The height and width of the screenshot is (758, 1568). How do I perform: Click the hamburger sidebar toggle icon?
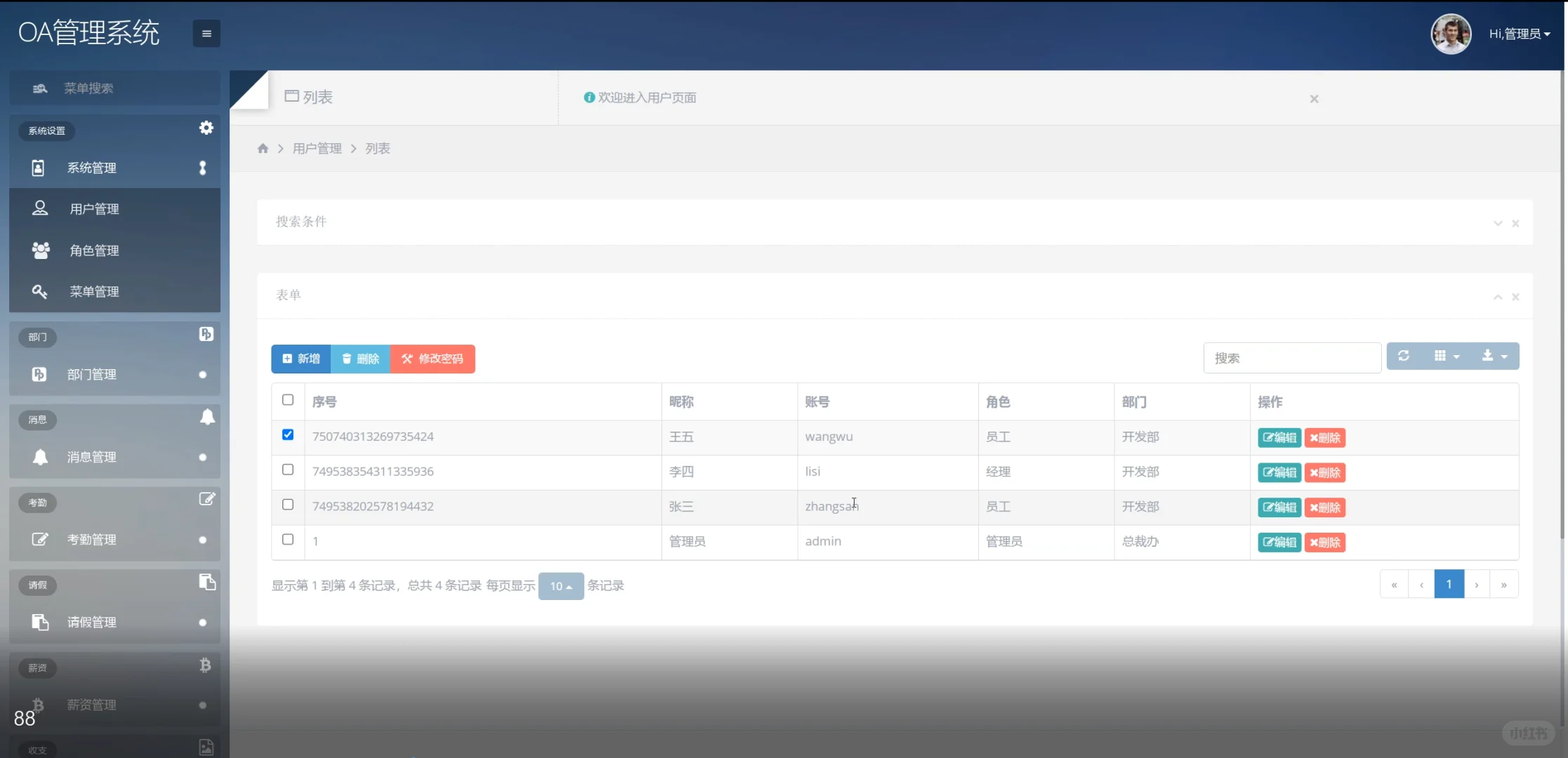206,33
